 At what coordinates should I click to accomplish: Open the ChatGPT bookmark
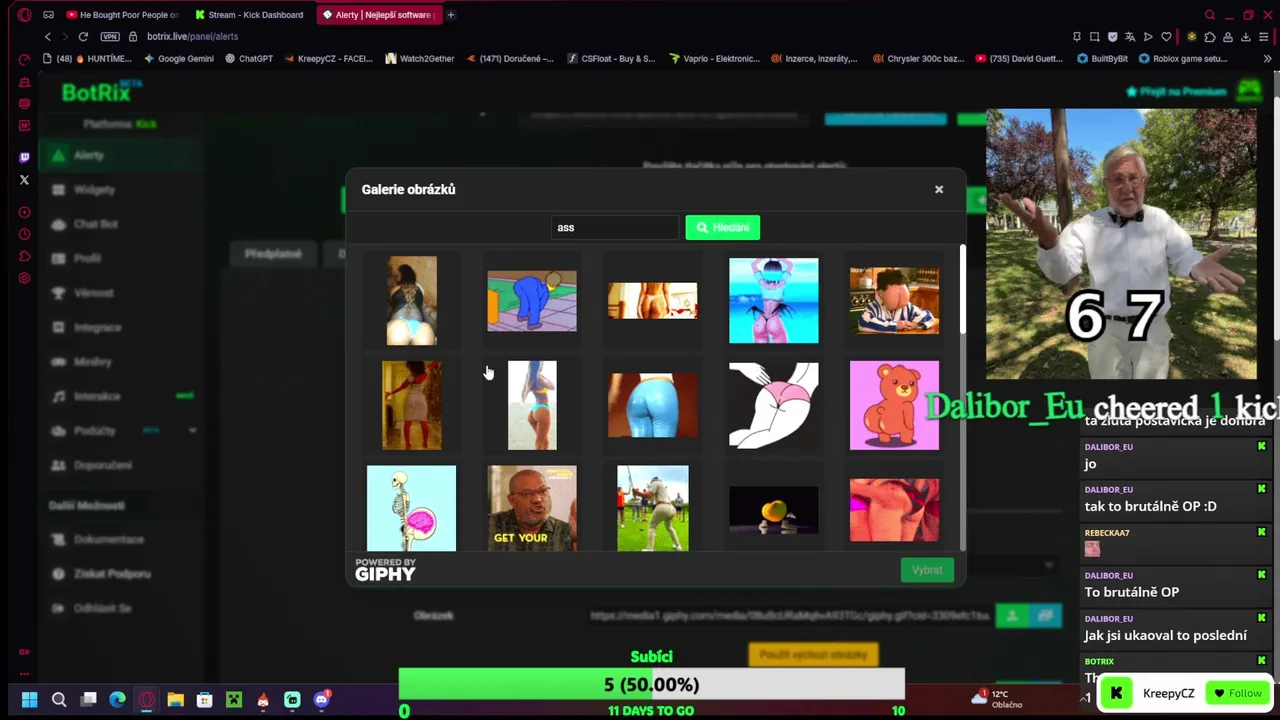coord(249,59)
